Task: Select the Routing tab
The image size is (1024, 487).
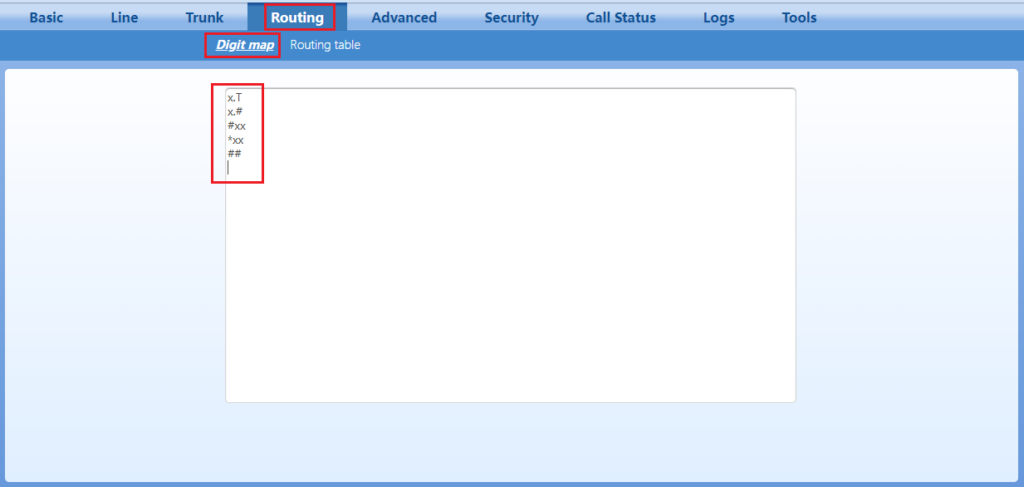Action: pos(297,17)
